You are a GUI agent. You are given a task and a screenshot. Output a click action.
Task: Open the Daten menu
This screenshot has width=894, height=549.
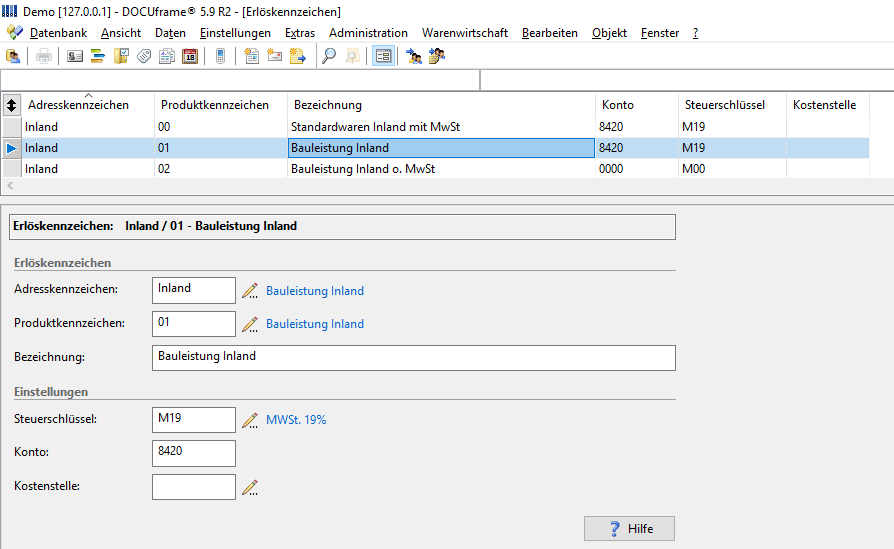pyautogui.click(x=170, y=33)
